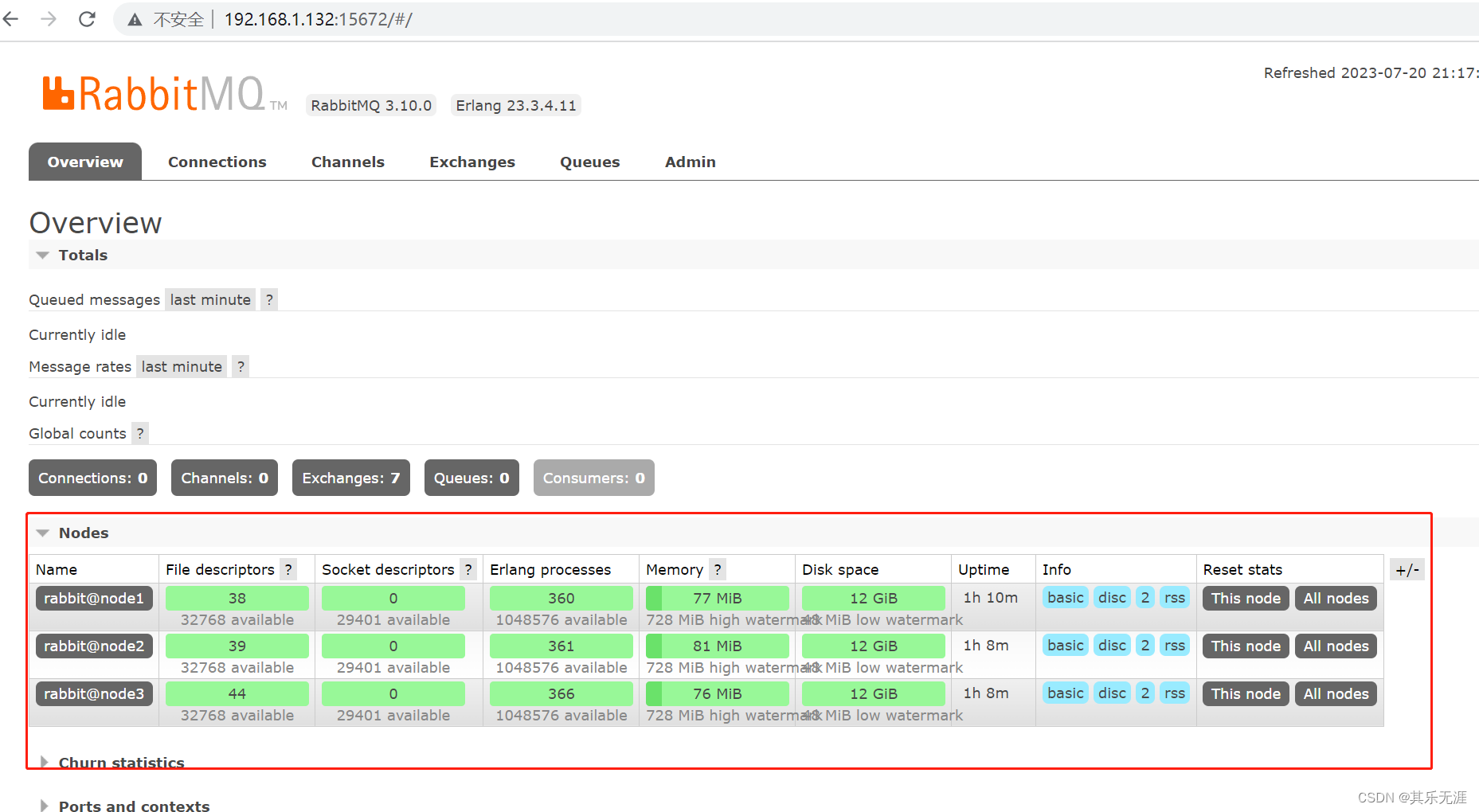
Task: Click the rss tag on rabbit@node3
Action: (1175, 693)
